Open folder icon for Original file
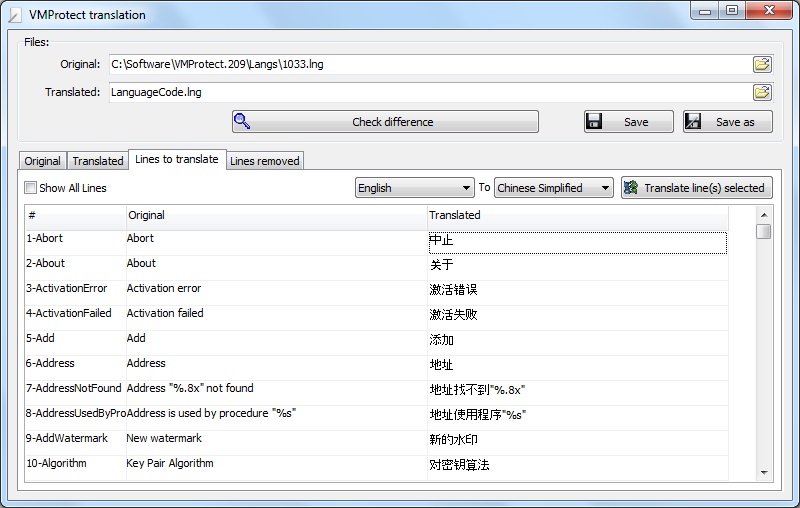800x508 pixels. click(762, 64)
